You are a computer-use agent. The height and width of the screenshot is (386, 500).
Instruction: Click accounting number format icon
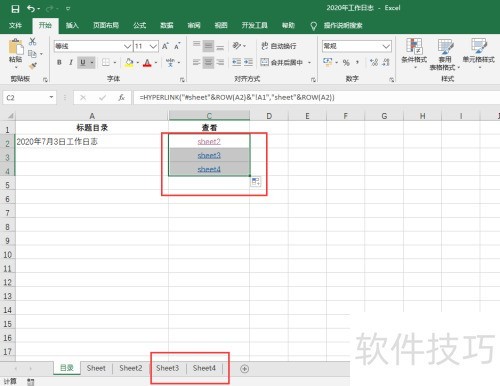(328, 62)
